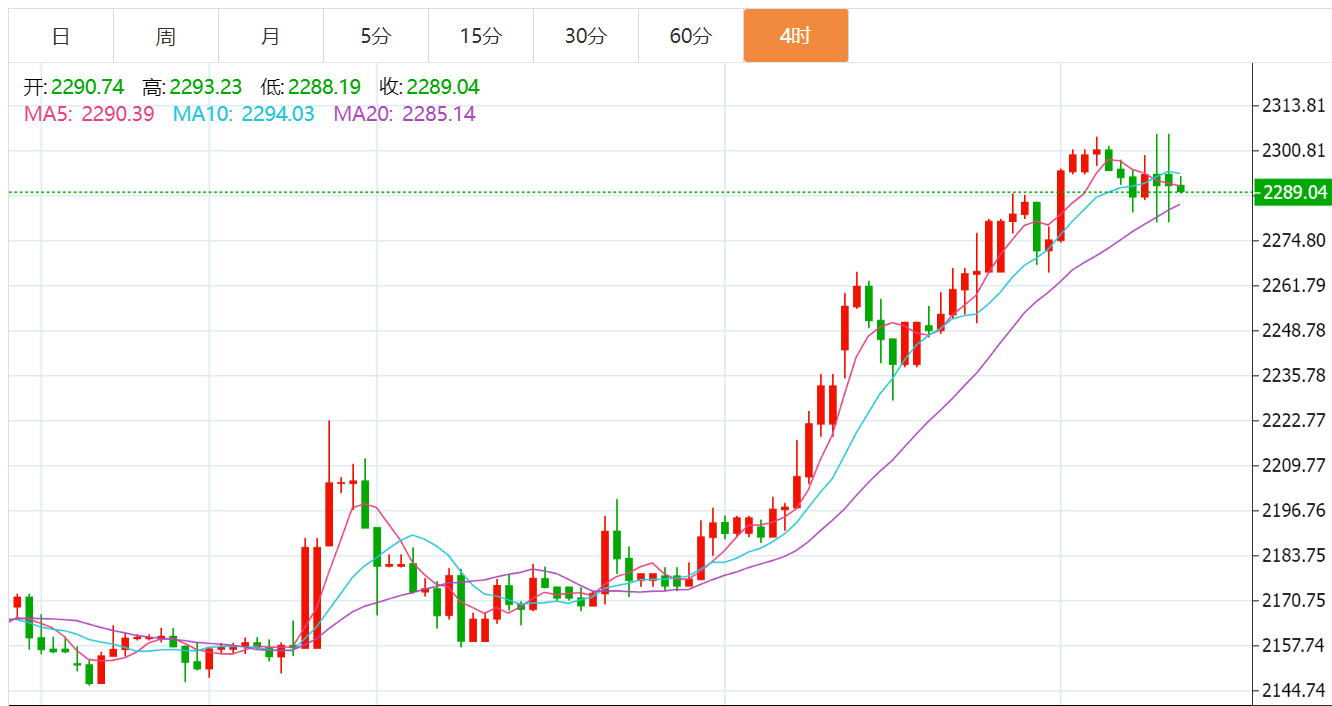Click the active 4时 timeframe tab
The width and height of the screenshot is (1332, 706).
pos(796,36)
